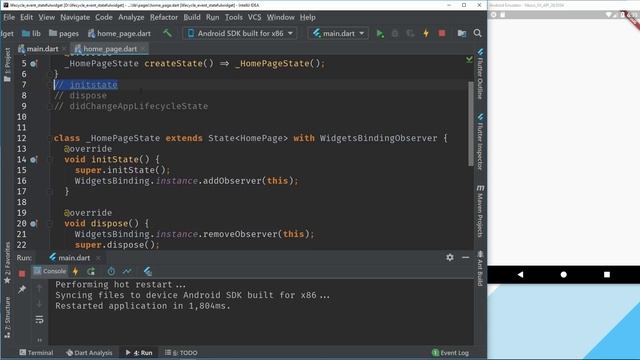Click the lib breadcrumb folder
The width and height of the screenshot is (640, 360).
point(31,33)
